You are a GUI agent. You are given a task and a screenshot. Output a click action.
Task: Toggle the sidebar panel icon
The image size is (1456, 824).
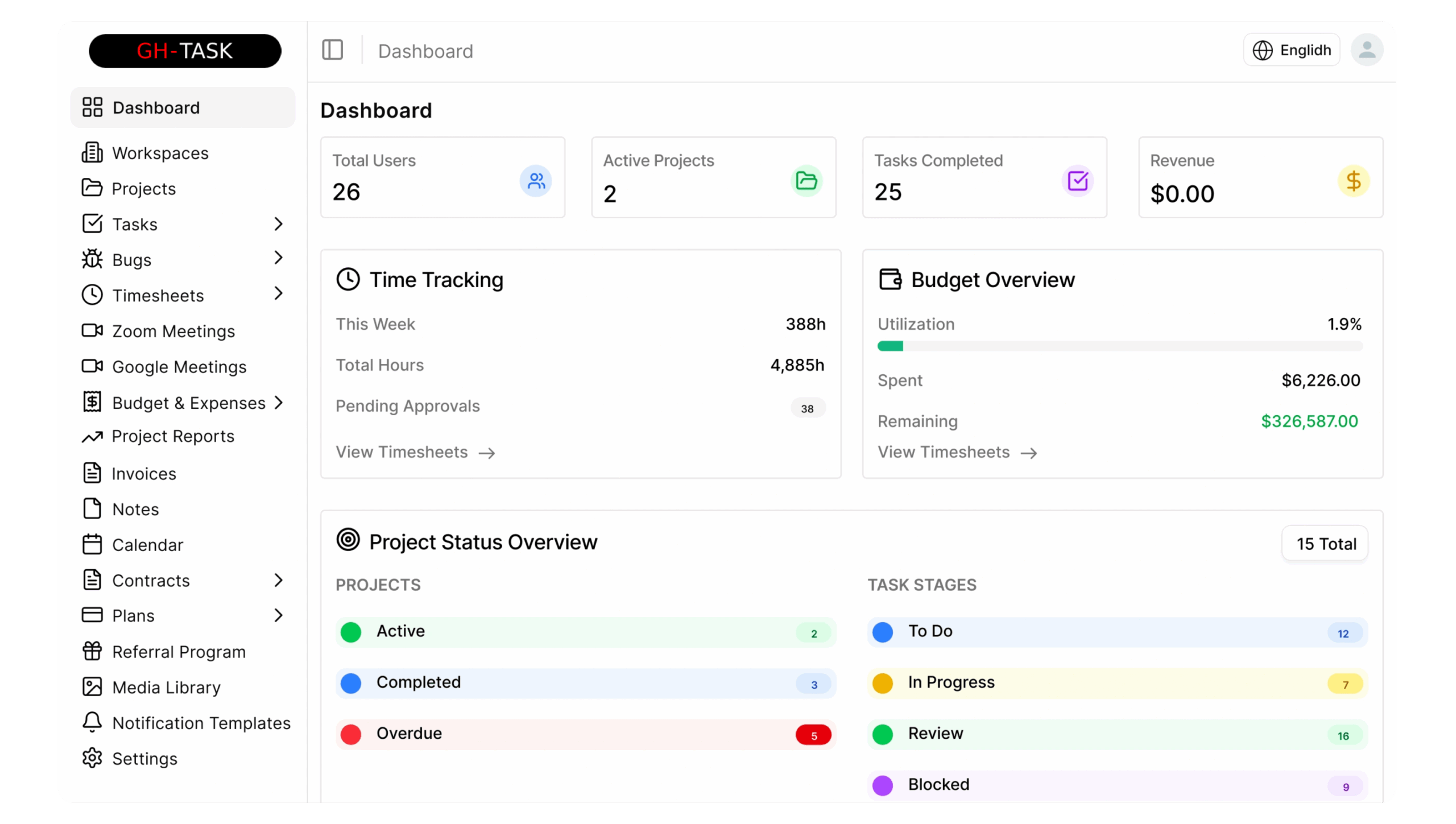tap(332, 50)
